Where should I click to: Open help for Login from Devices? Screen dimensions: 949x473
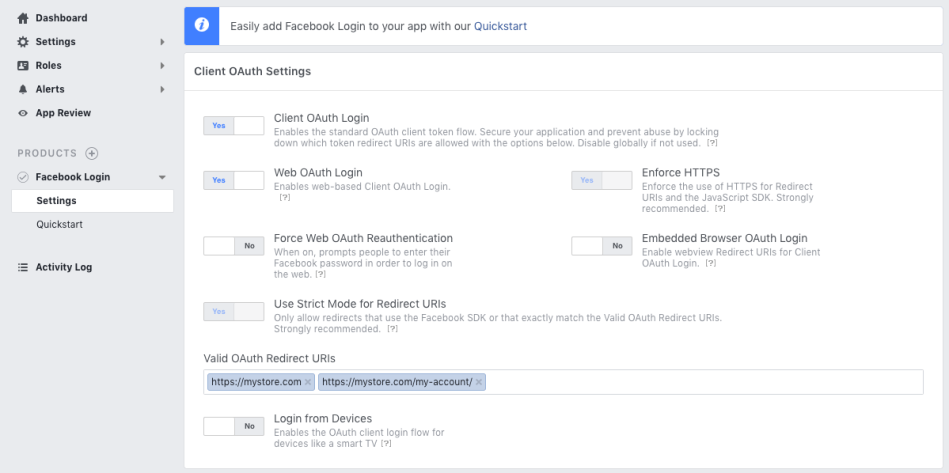(x=386, y=444)
